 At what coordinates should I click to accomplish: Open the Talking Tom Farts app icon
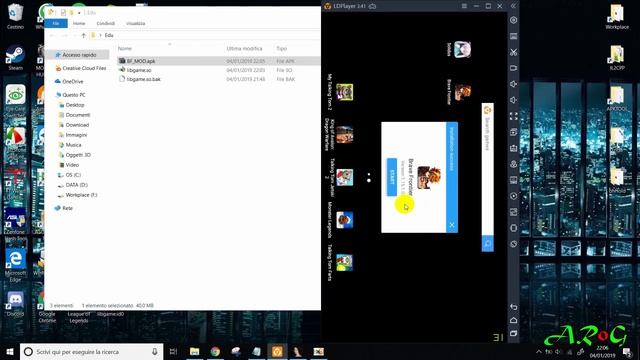344,262
